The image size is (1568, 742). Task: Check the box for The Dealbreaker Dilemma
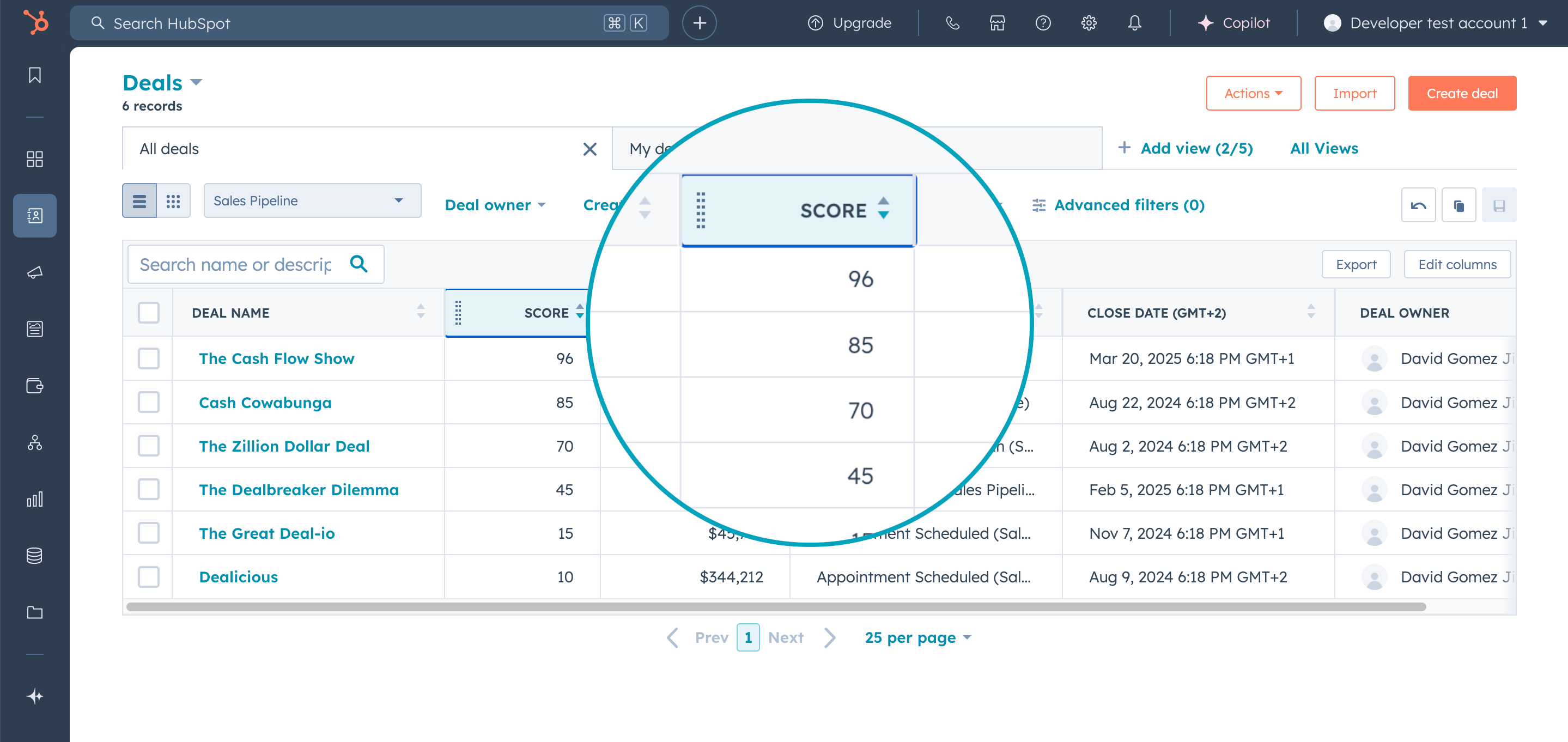149,489
